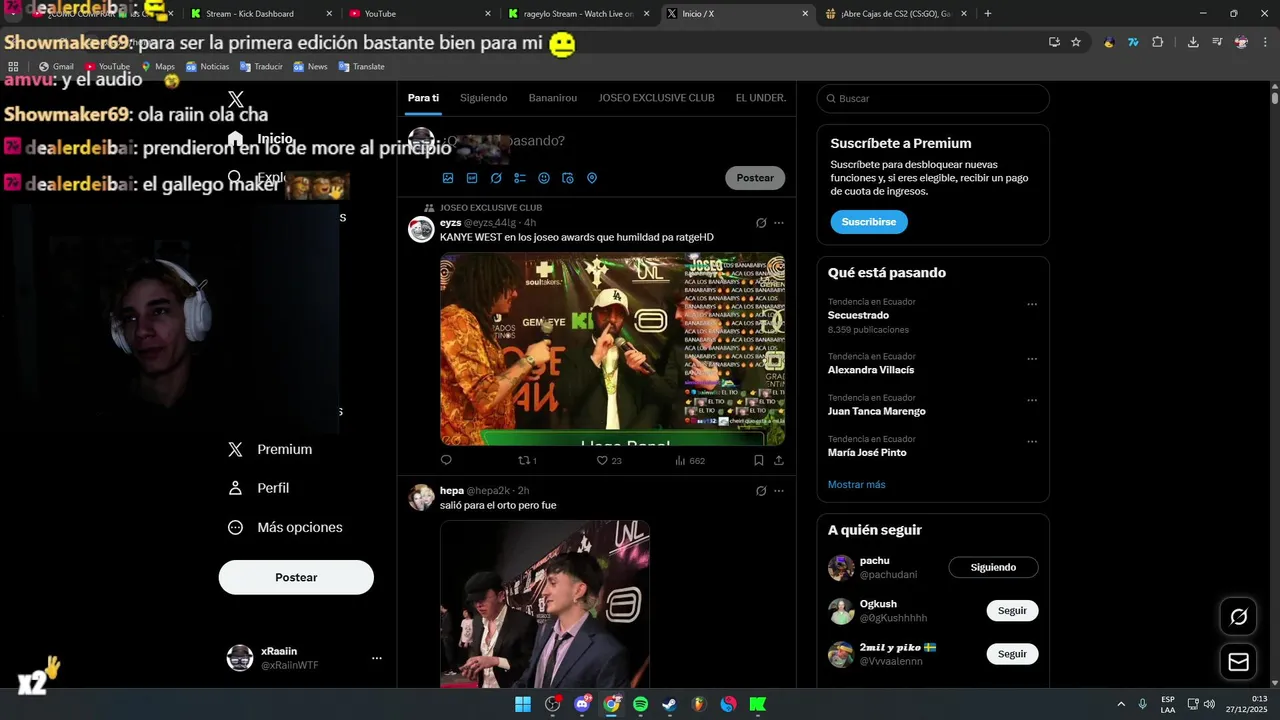This screenshot has width=1280, height=720.
Task: Open Chrome media controls icon
Action: click(x=1217, y=42)
